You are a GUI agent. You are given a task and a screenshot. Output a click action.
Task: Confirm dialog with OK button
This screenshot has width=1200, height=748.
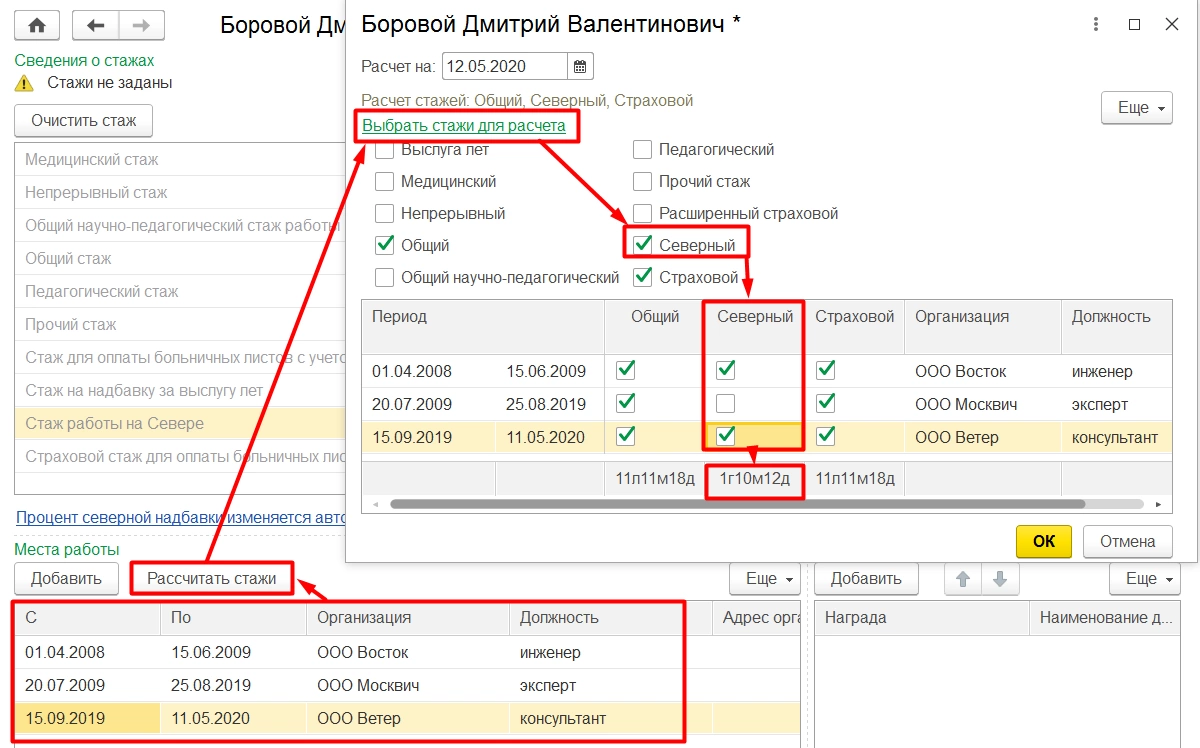click(x=1044, y=541)
